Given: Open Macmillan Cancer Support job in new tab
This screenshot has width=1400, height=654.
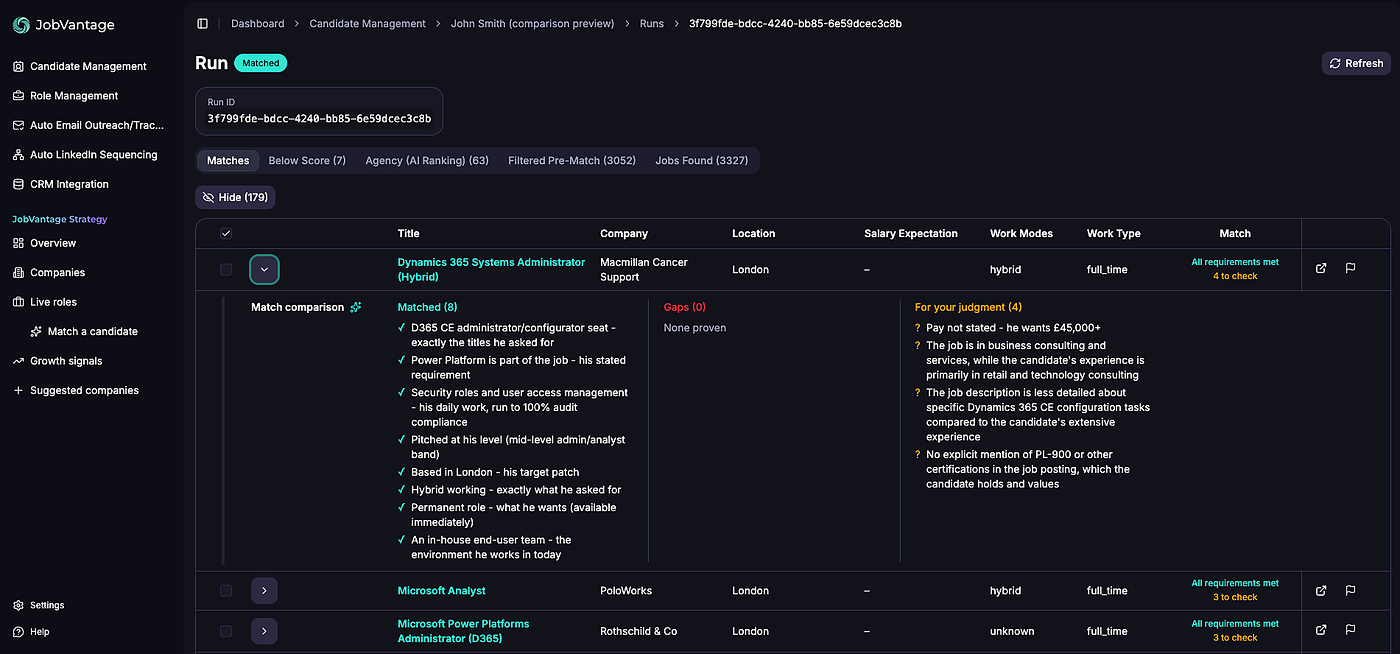Looking at the screenshot, I should 1321,268.
